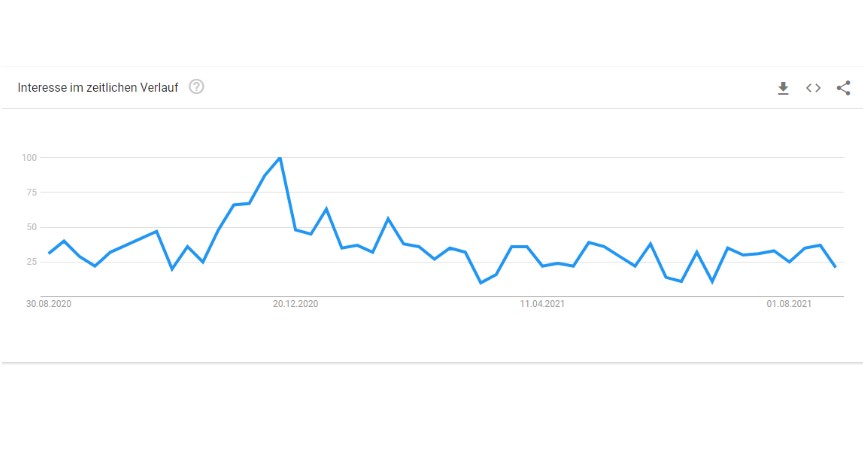The height and width of the screenshot is (450, 863).
Task: Select the 11.04.2021 date label
Action: (x=542, y=304)
